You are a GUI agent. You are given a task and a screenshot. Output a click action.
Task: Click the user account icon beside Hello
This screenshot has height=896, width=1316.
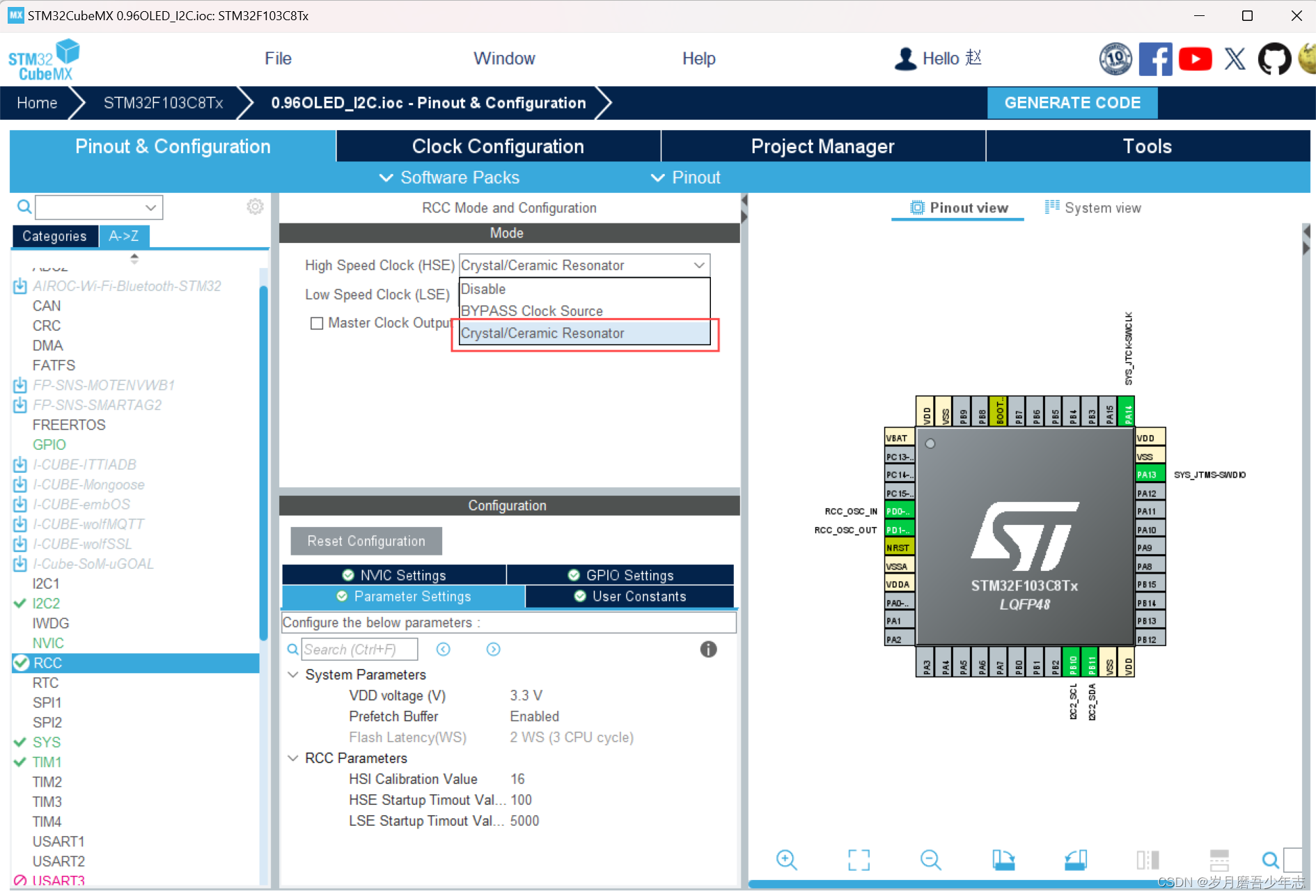905,58
